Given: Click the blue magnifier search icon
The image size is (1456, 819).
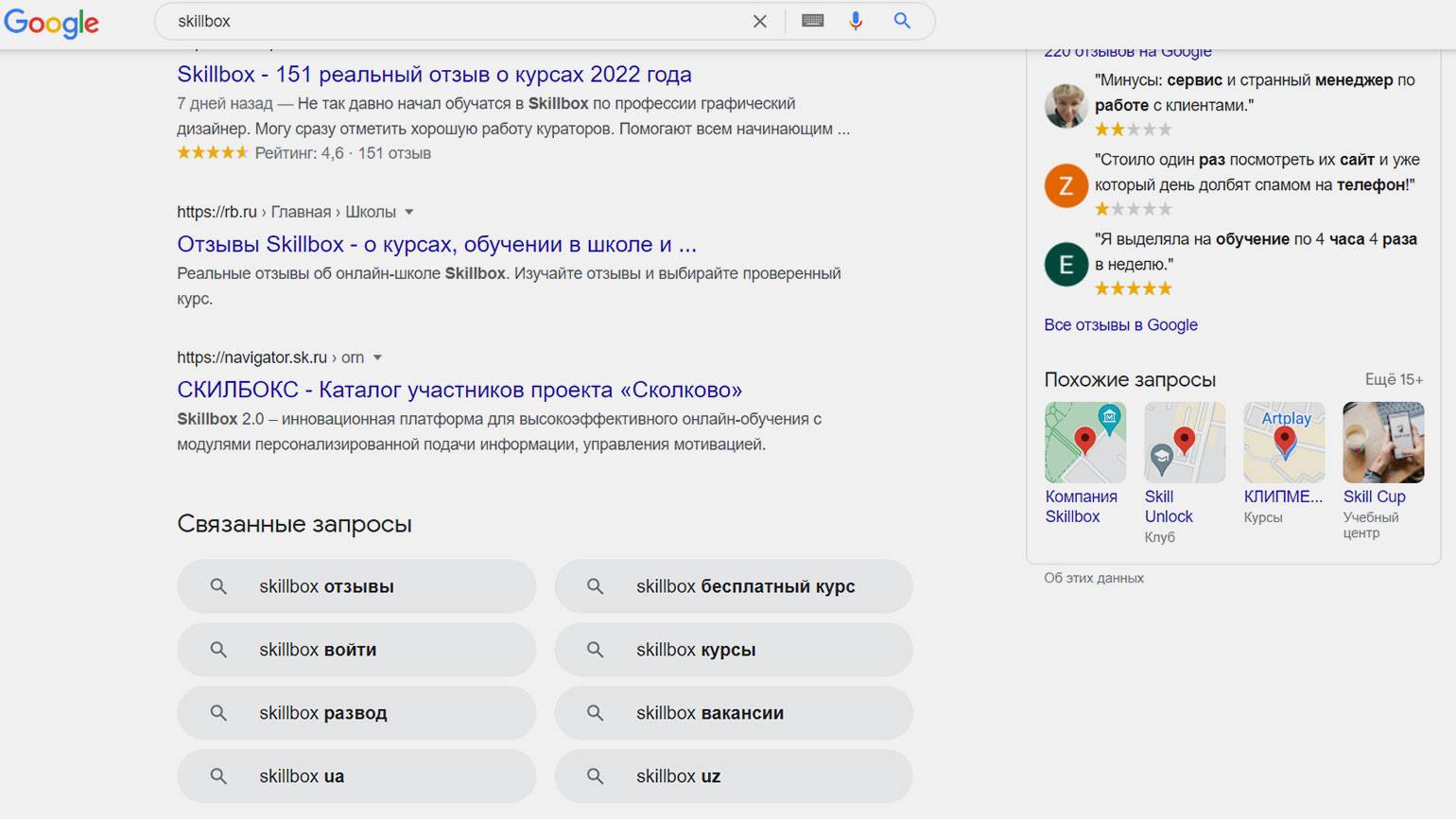Looking at the screenshot, I should pyautogui.click(x=902, y=21).
